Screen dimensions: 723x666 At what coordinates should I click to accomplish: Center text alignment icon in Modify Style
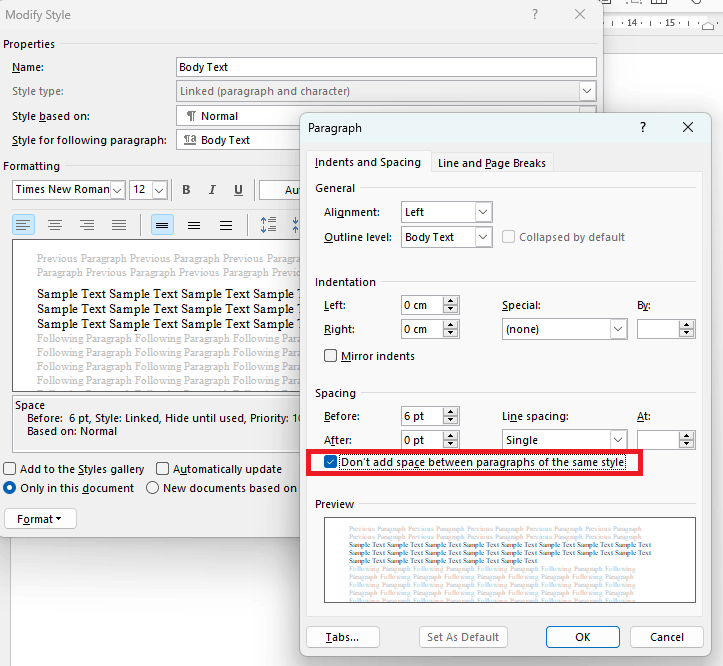click(x=55, y=225)
